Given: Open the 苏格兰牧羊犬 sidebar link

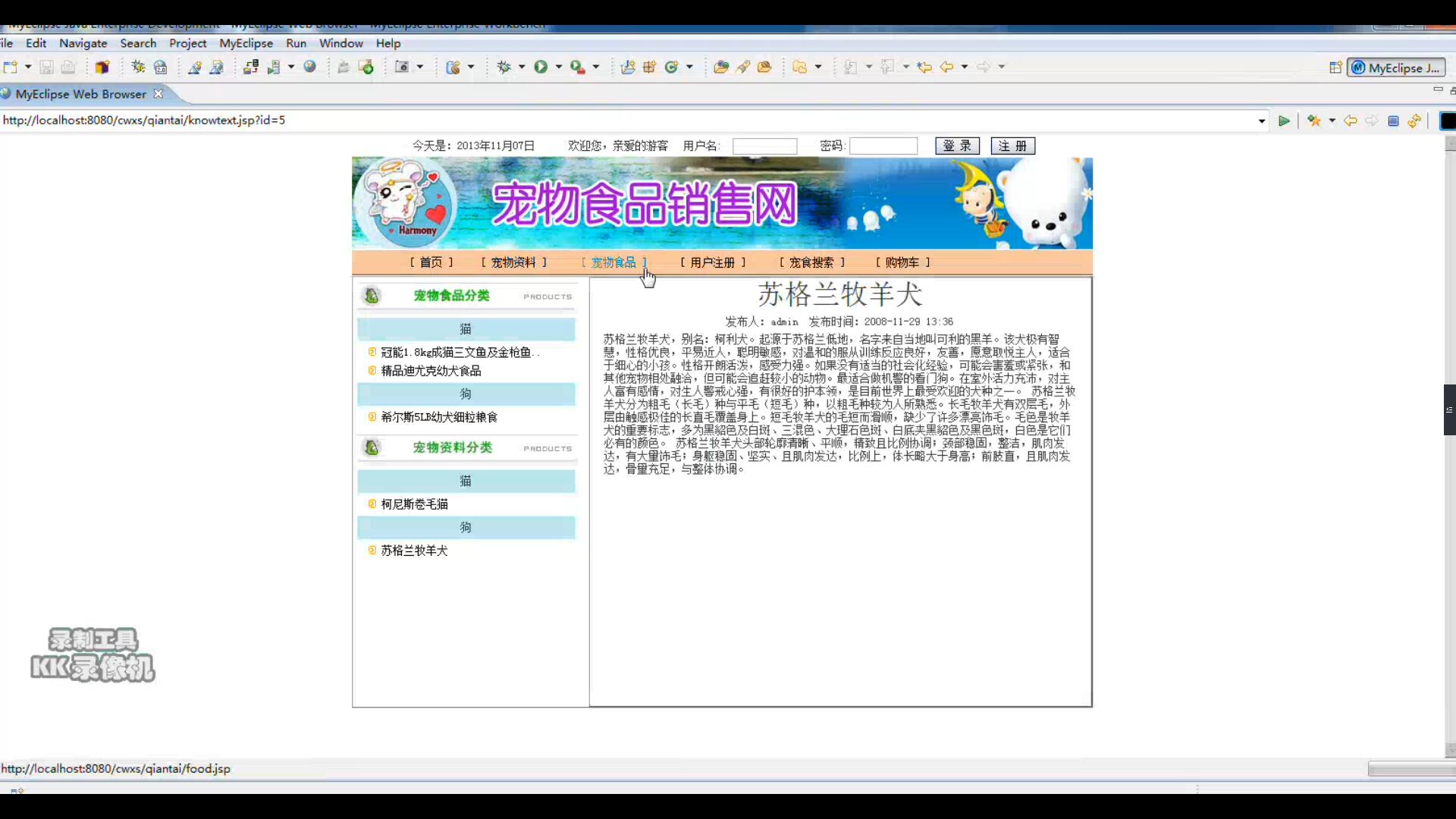Looking at the screenshot, I should 414,551.
